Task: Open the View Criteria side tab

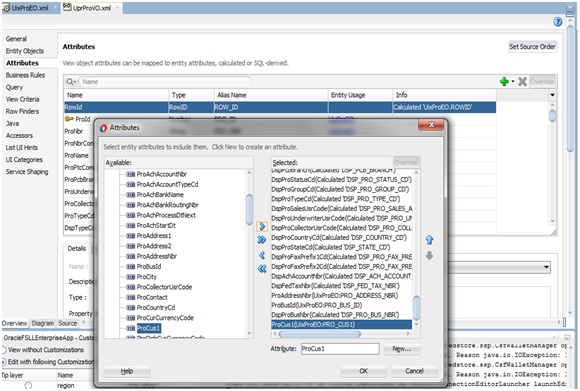Action: click(x=22, y=99)
